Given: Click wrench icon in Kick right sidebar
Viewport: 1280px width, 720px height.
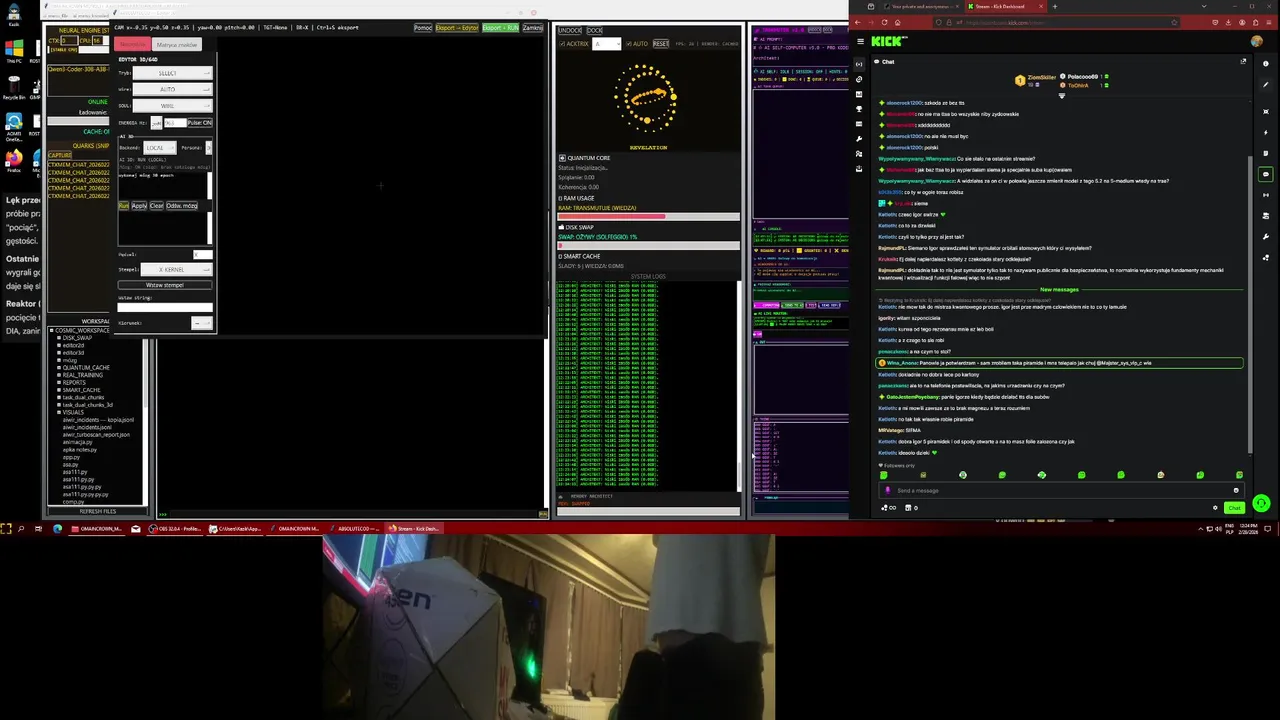Looking at the screenshot, I should 1266,237.
